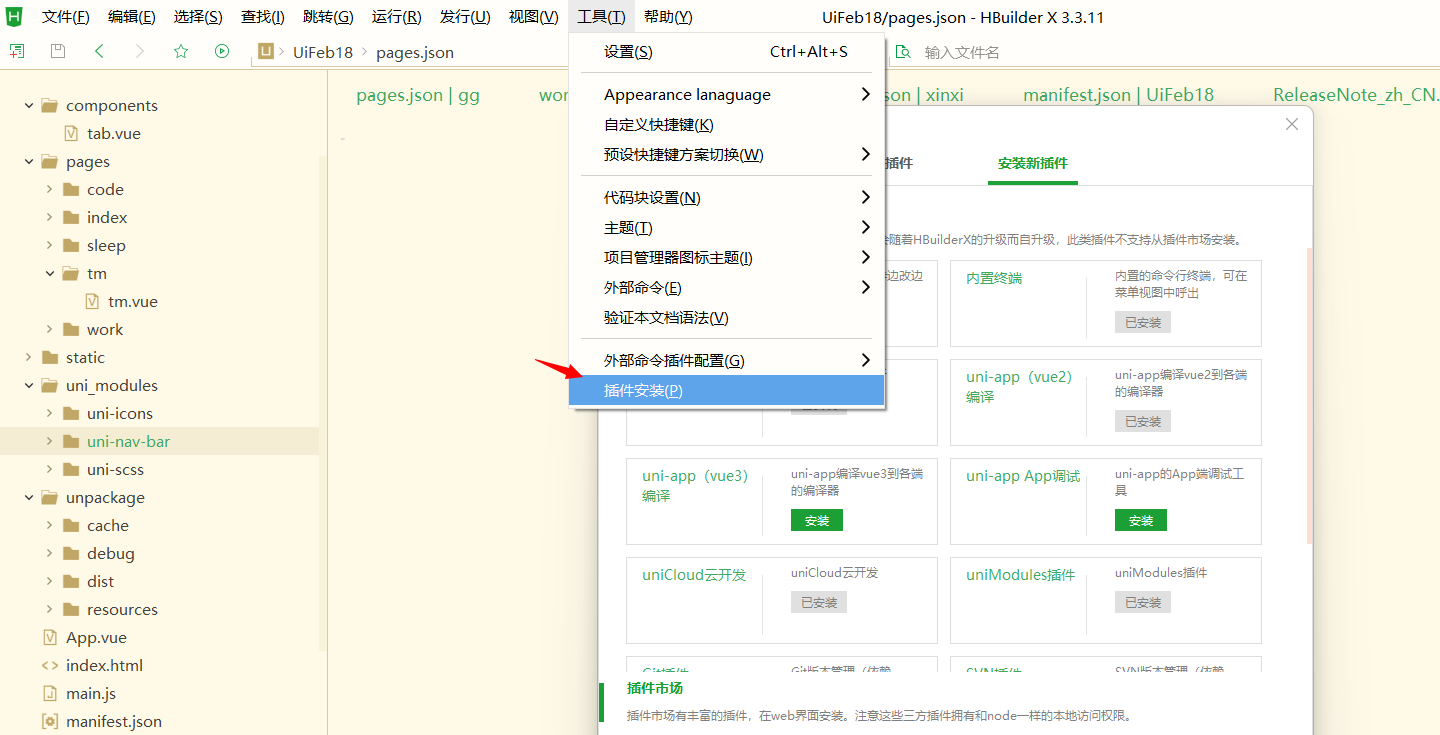The image size is (1440, 735).
Task: Click the static folder icon
Action: coord(49,357)
